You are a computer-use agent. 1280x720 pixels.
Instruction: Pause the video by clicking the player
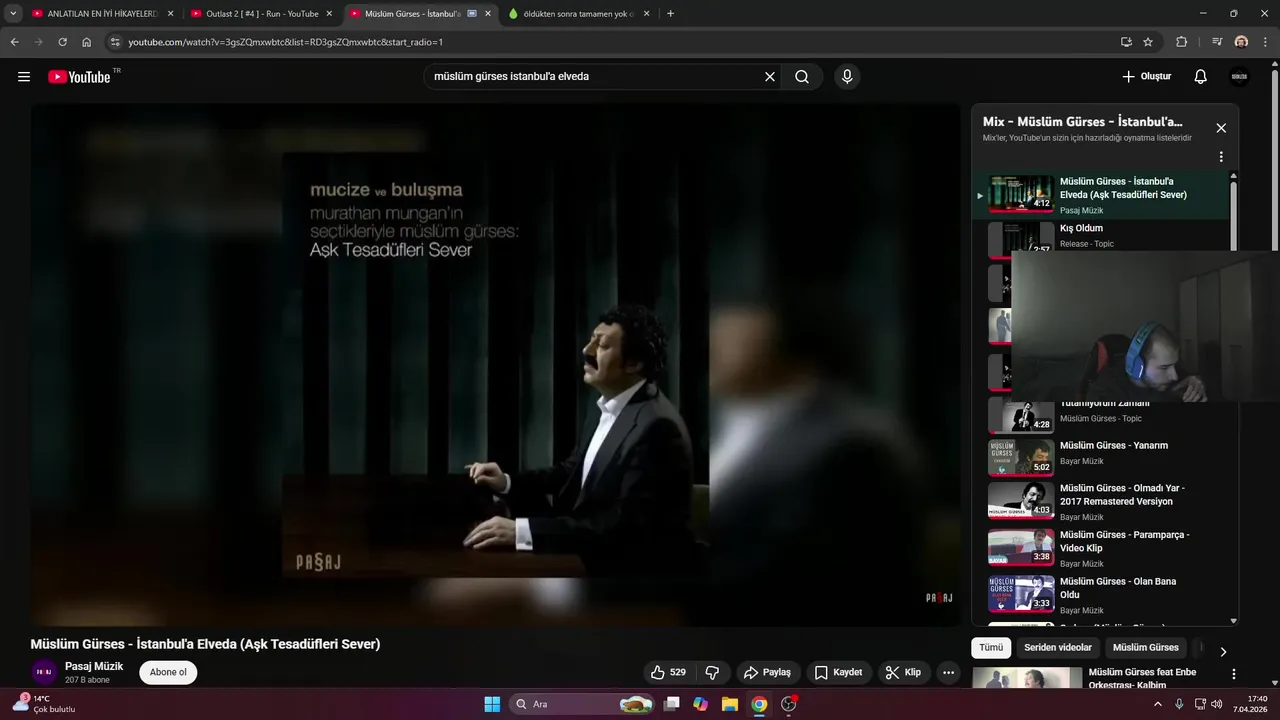tap(495, 365)
